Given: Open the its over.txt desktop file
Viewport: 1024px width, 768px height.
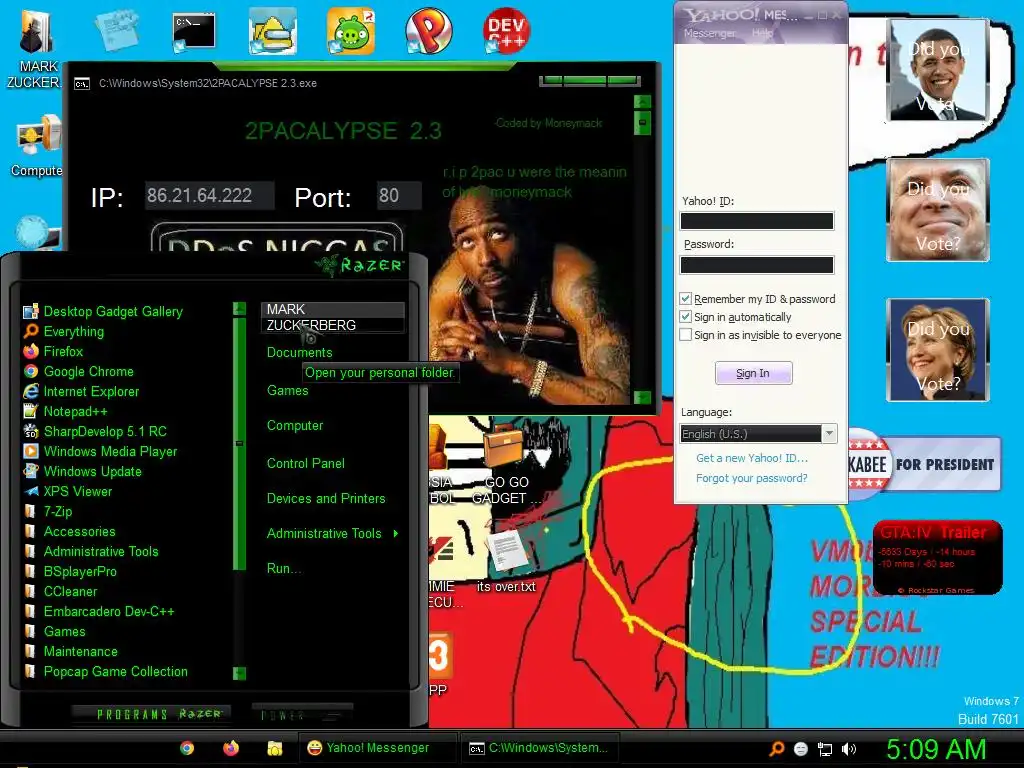Looking at the screenshot, I should pyautogui.click(x=506, y=560).
